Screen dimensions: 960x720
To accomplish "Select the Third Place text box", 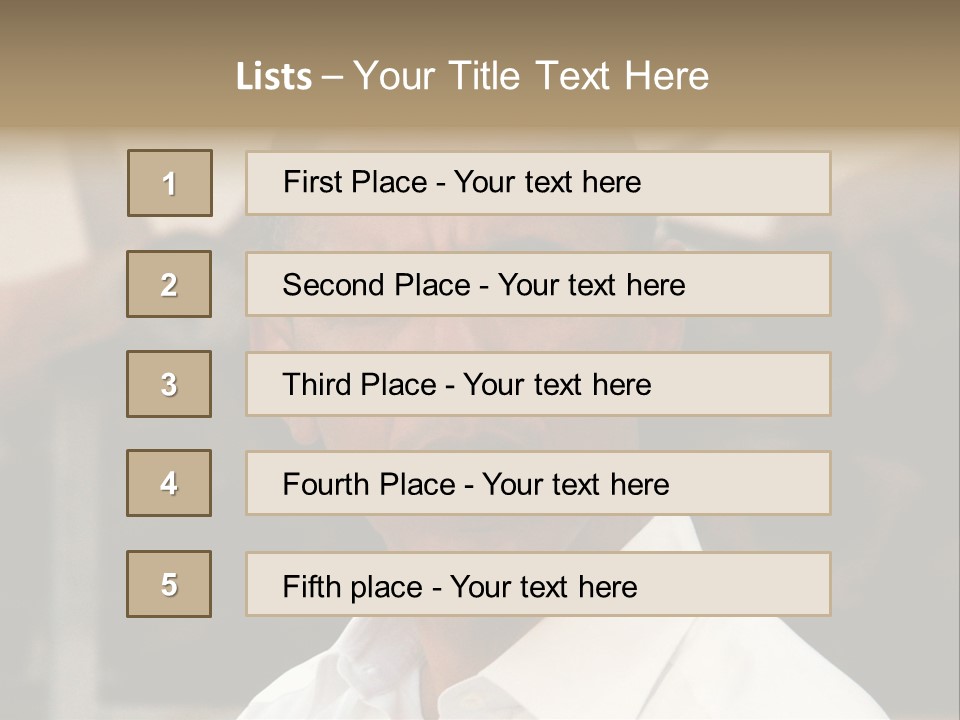I will click(x=538, y=384).
